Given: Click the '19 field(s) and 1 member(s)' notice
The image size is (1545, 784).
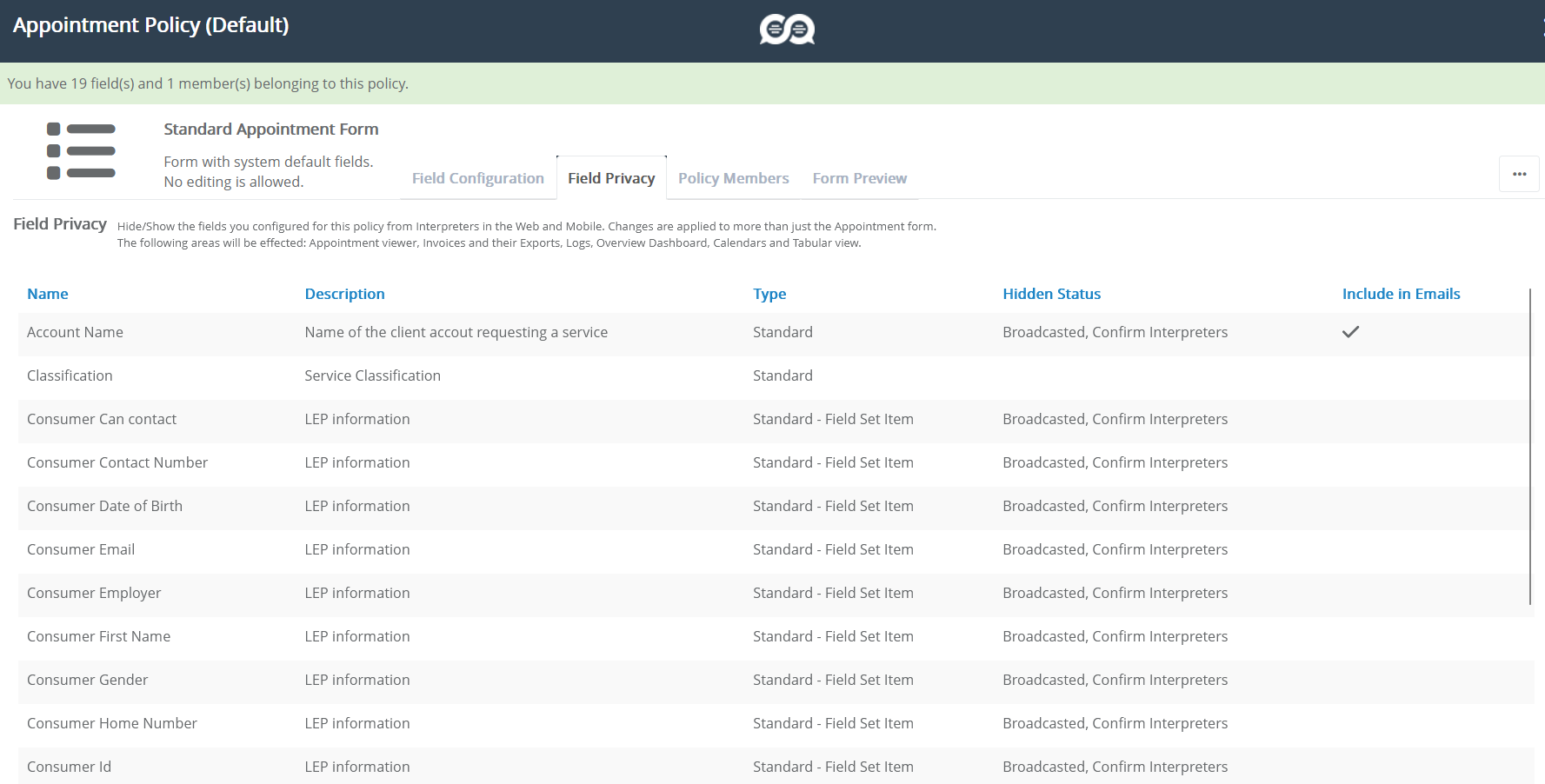Looking at the screenshot, I should pos(208,83).
